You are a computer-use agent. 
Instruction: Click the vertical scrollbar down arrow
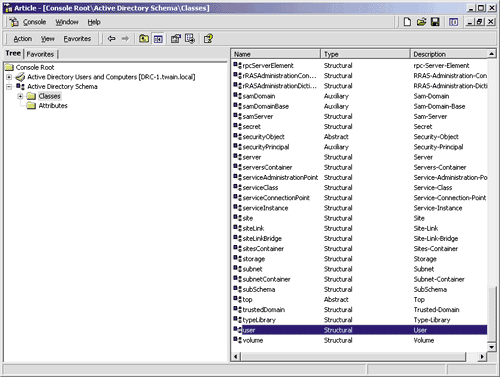(492, 347)
